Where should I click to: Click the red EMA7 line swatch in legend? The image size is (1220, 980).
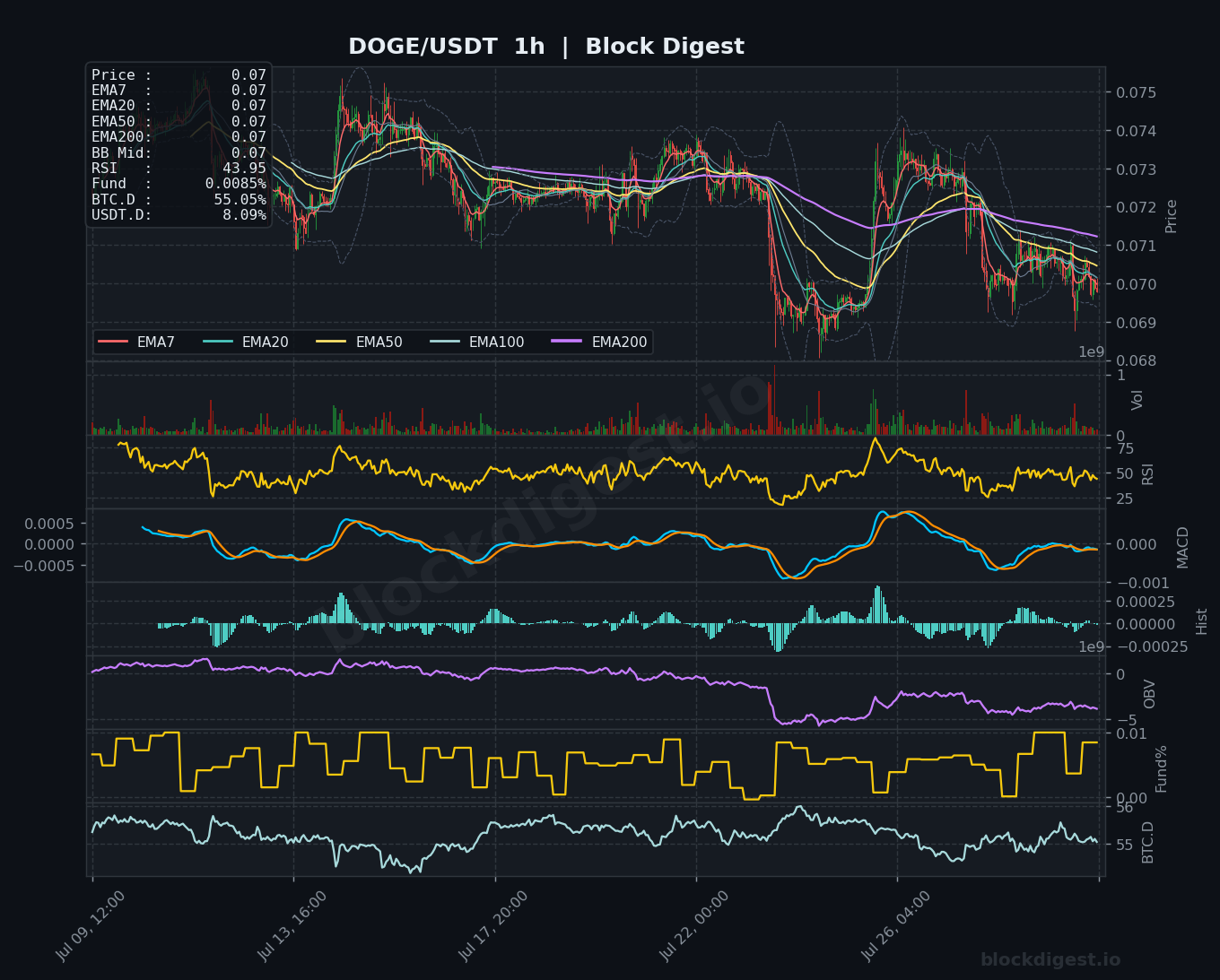tap(113, 342)
